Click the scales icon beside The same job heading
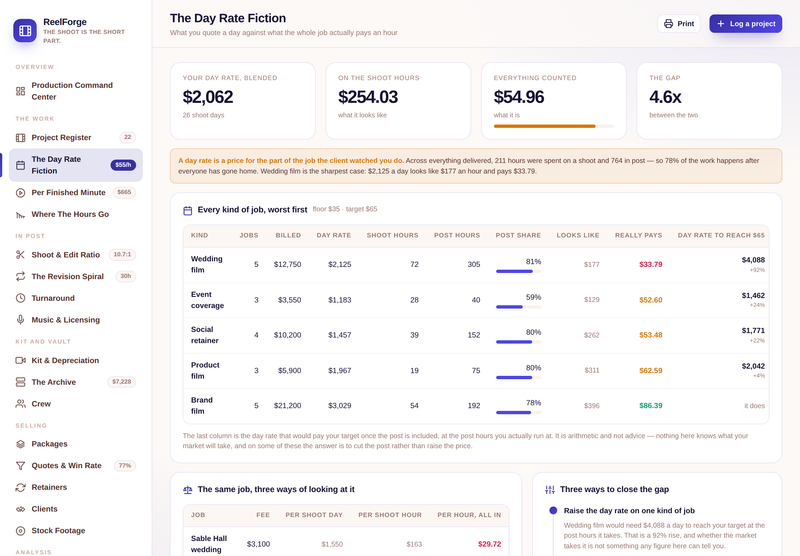The width and height of the screenshot is (800, 556). pos(188,490)
